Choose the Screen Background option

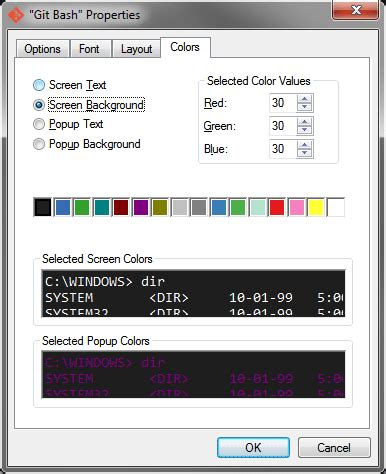[x=39, y=105]
